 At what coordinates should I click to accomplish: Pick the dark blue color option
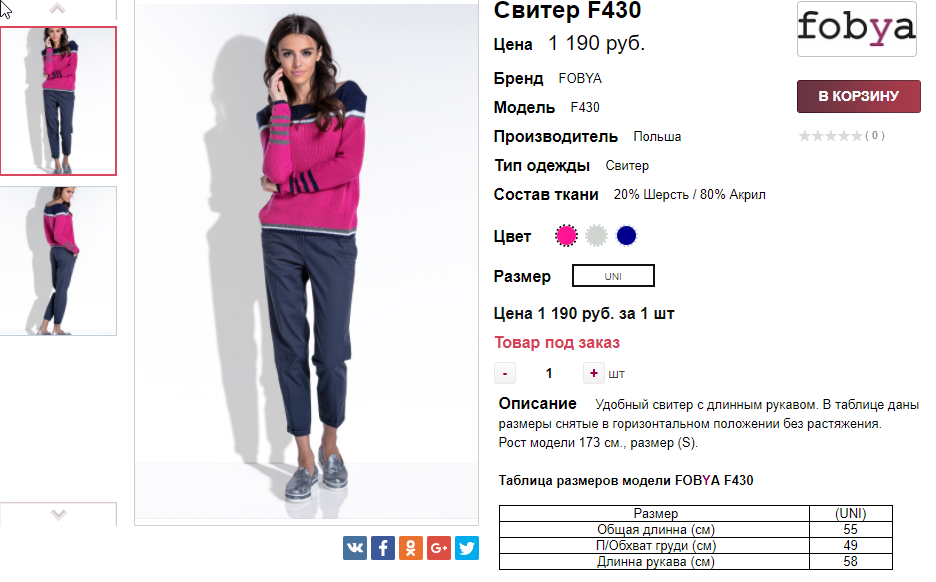pyautogui.click(x=626, y=236)
